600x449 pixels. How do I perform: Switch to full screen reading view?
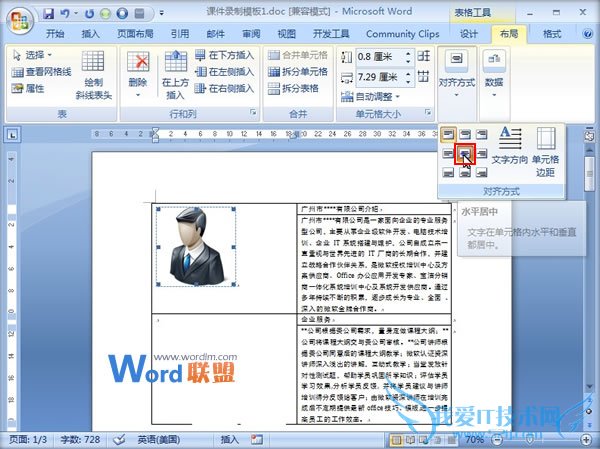click(410, 439)
